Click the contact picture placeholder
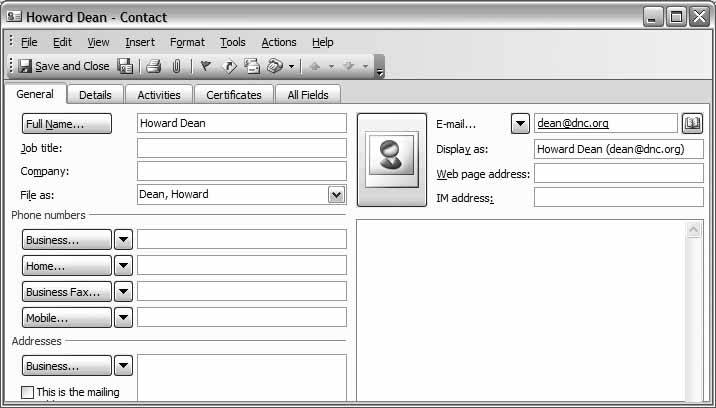The image size is (716, 408). pos(392,159)
